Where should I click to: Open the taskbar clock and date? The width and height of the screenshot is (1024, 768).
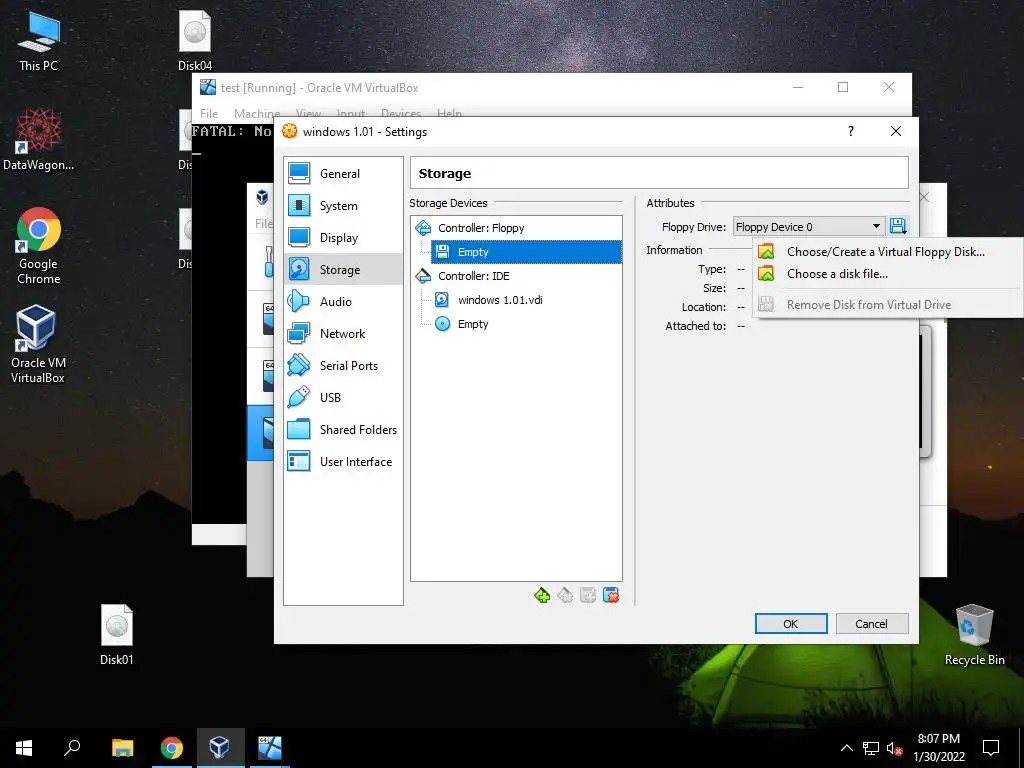(938, 748)
